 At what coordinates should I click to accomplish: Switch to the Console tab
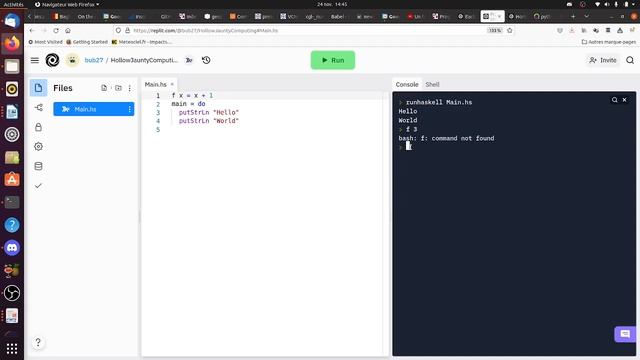(x=407, y=84)
